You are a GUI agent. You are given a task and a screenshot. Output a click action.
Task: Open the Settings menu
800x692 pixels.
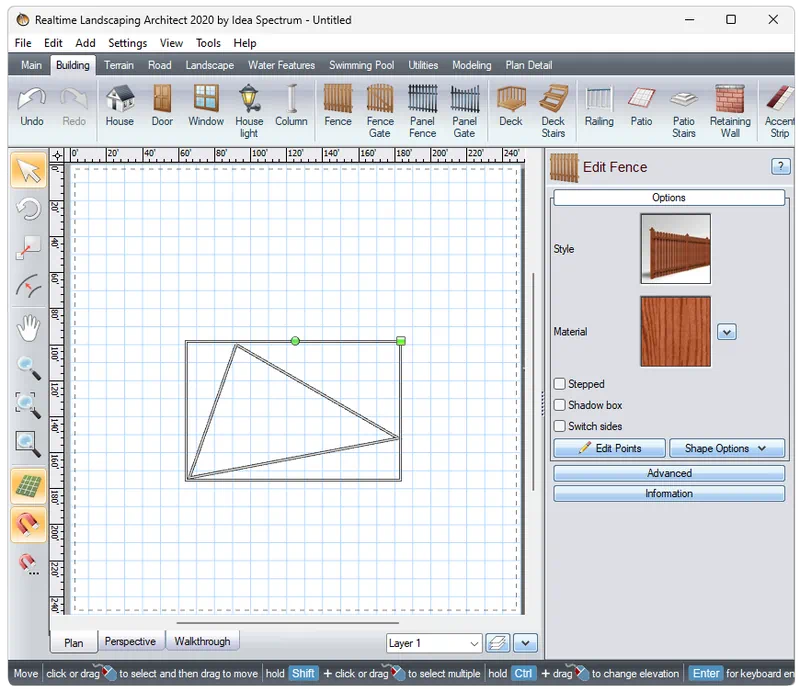128,43
